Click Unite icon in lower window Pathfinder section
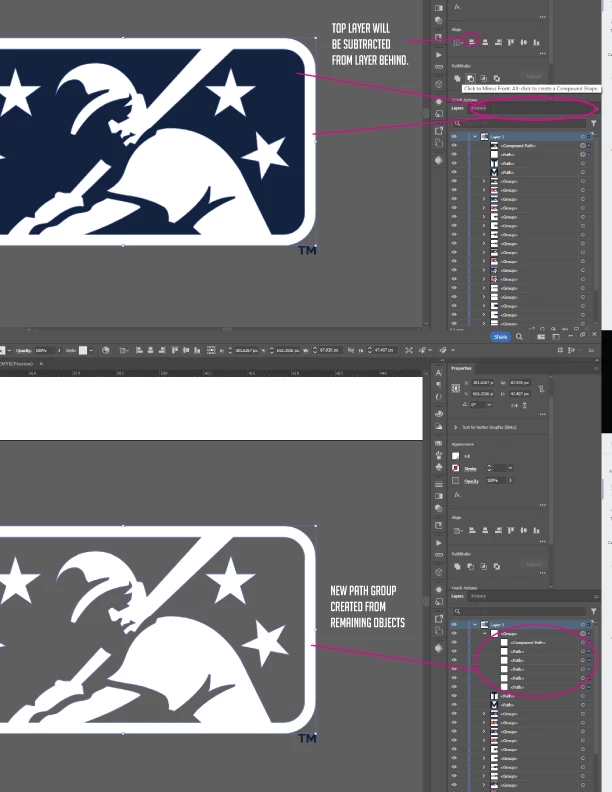The height and width of the screenshot is (792, 612). click(x=457, y=566)
